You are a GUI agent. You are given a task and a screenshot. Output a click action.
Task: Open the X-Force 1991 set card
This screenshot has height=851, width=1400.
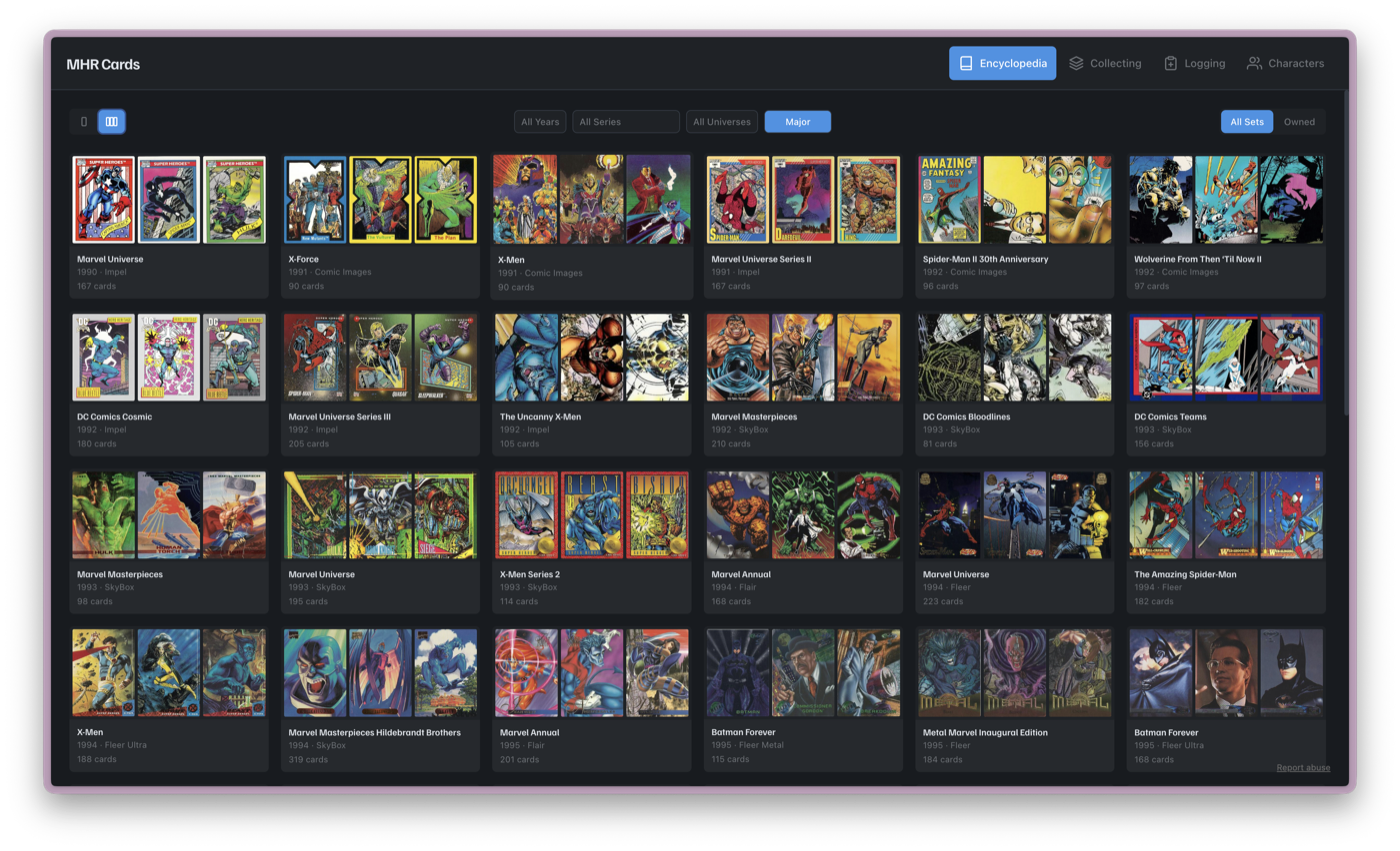click(380, 225)
